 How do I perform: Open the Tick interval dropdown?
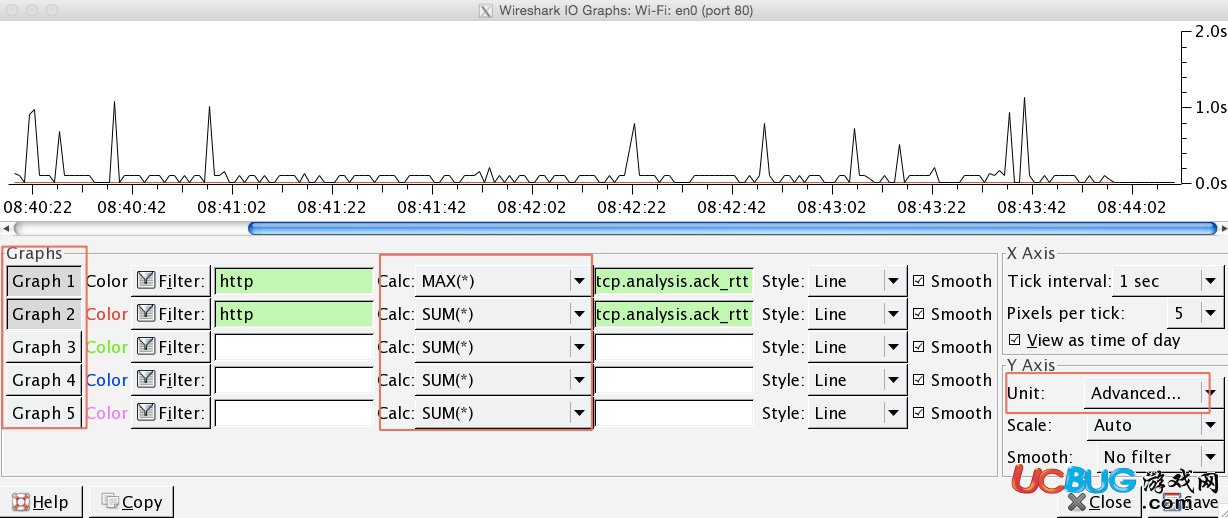tap(1167, 281)
